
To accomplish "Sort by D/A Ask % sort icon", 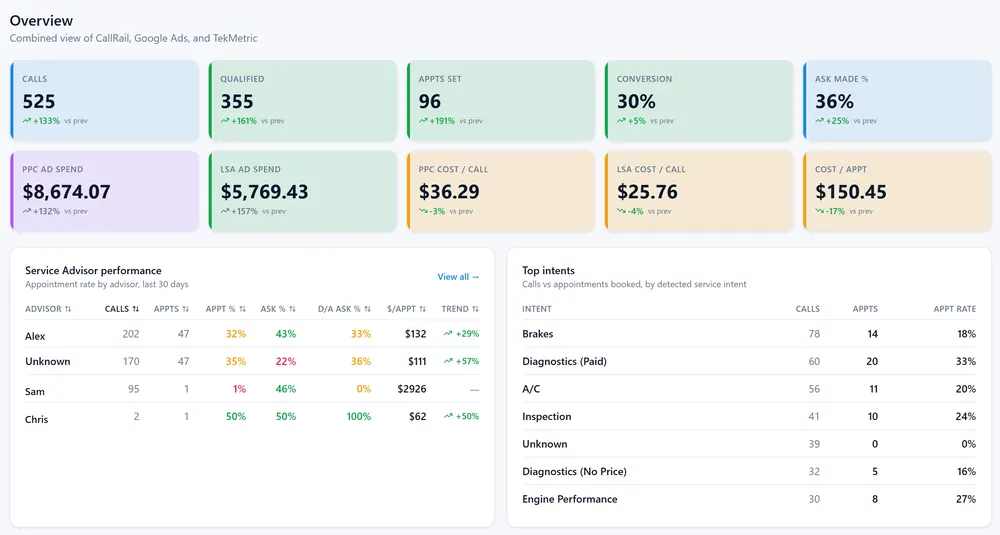I will (x=367, y=309).
